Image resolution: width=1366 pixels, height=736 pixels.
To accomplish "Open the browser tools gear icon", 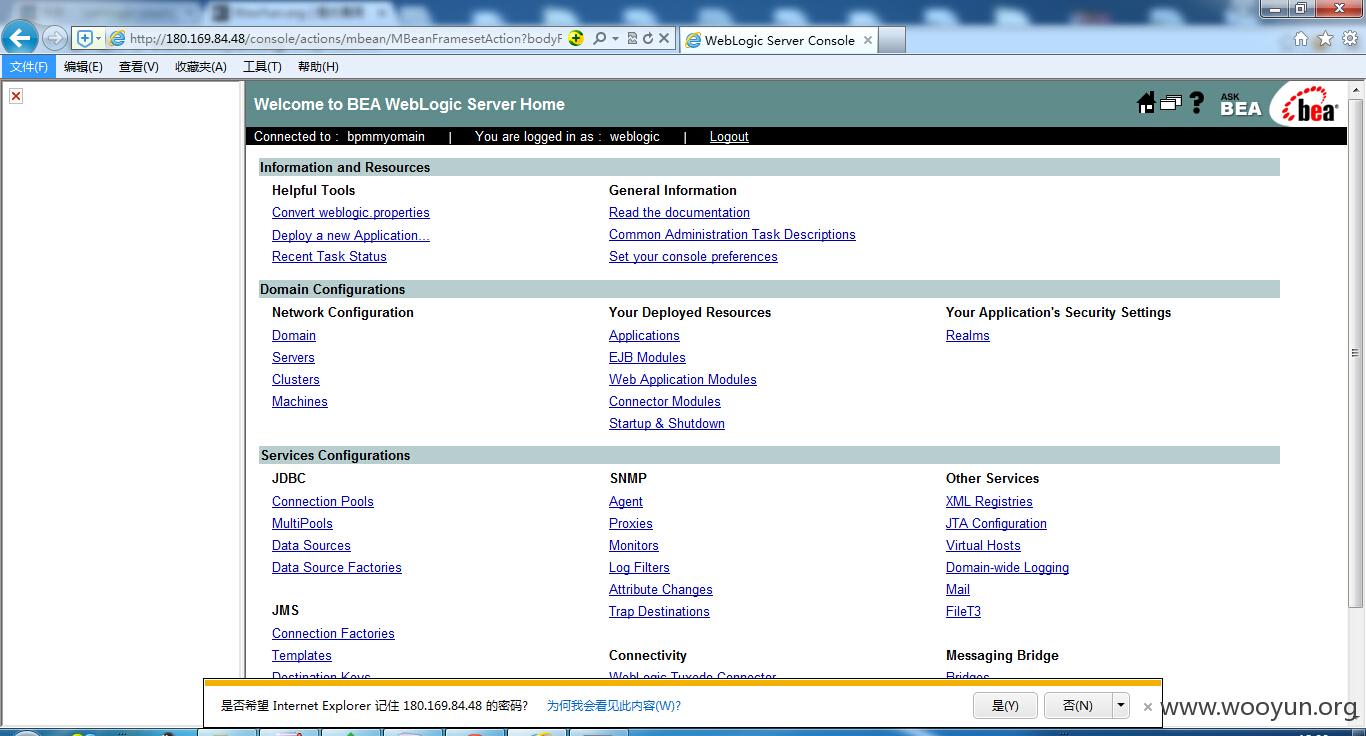I will pyautogui.click(x=1349, y=39).
